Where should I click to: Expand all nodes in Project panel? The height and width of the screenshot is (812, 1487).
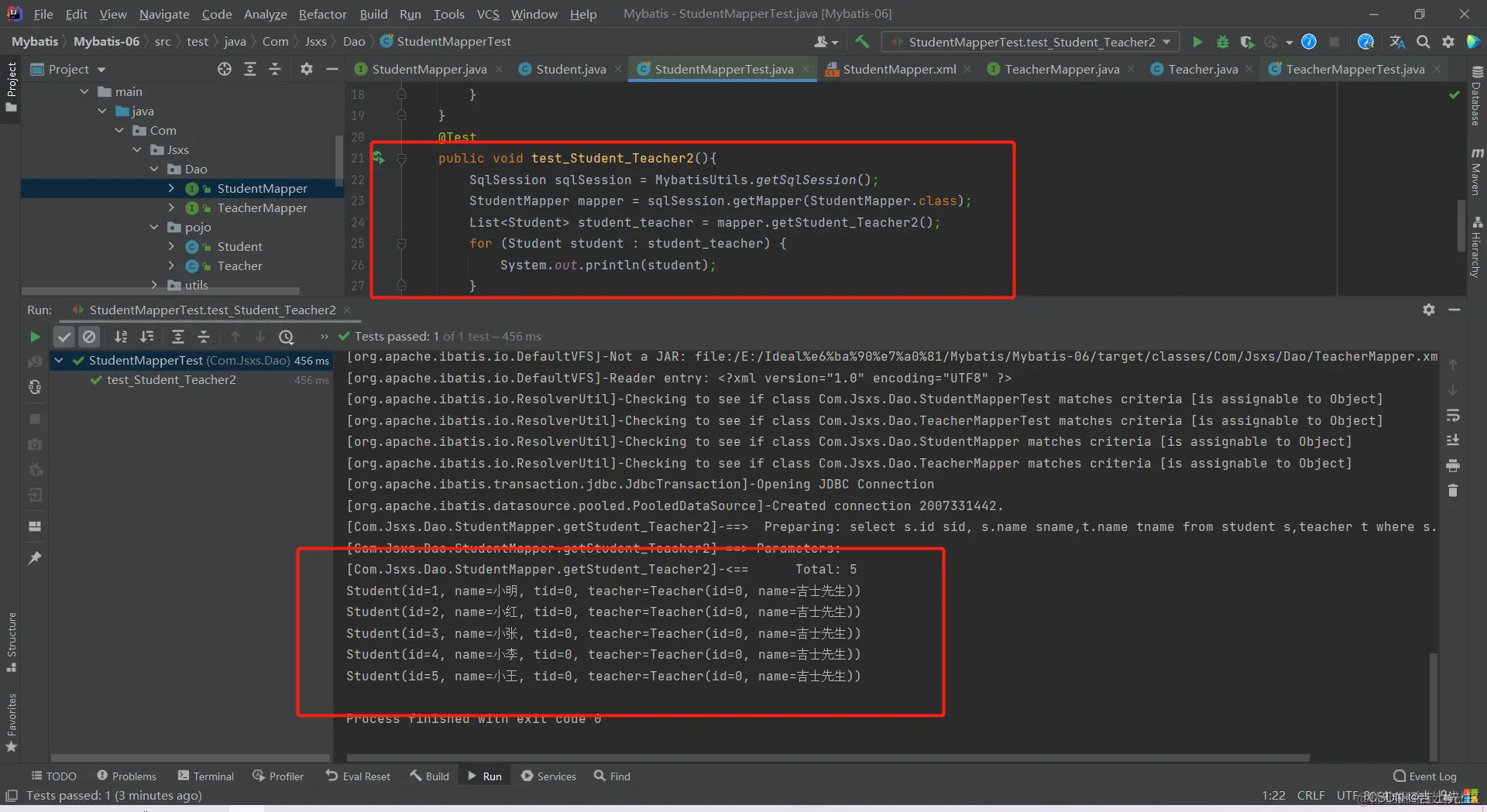(250, 69)
